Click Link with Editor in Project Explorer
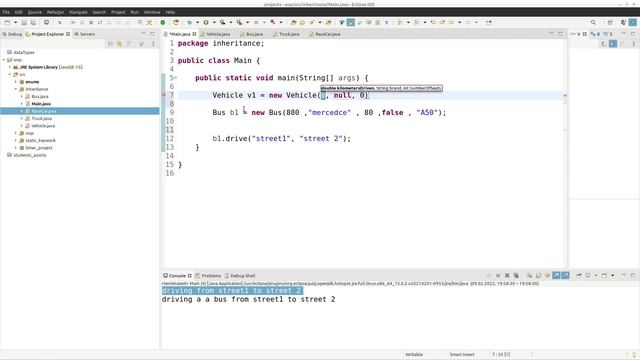This screenshot has width=640, height=360. point(119,44)
